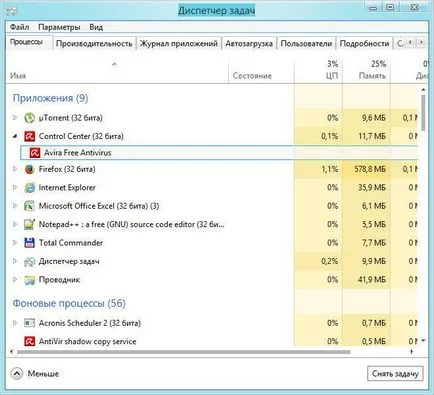434x395 pixels.
Task: Click the Firefox icon in process list
Action: pyautogui.click(x=30, y=169)
